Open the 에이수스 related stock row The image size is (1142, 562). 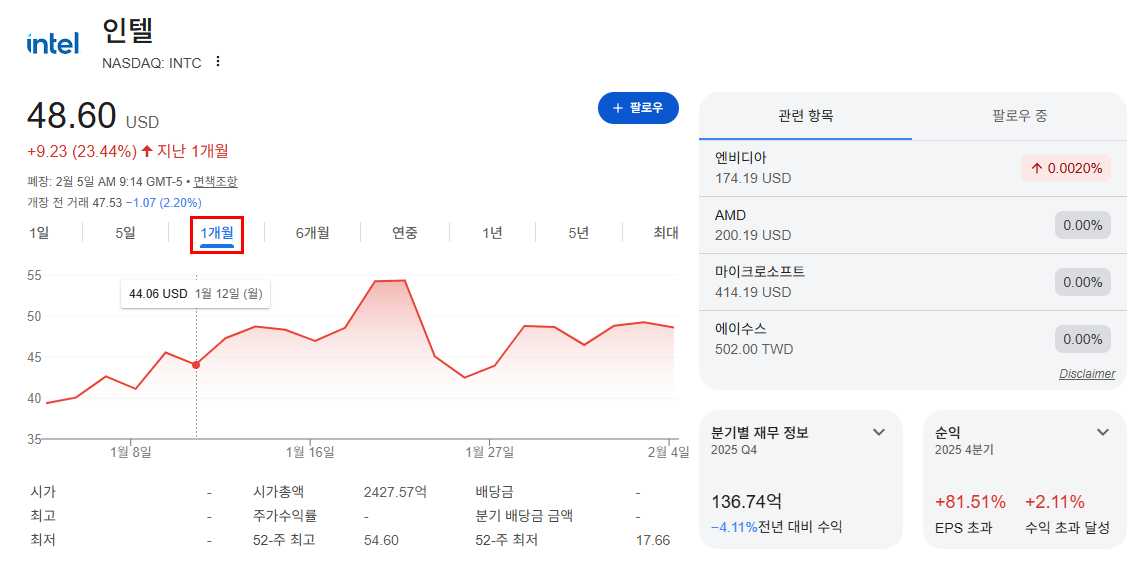(913, 339)
